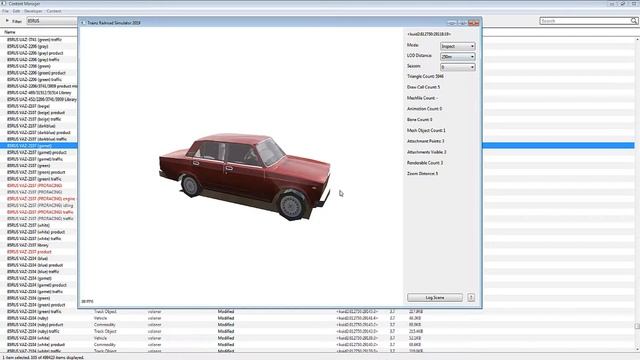Click the red car in 3D preview
This screenshot has height=360, width=640.
[x=245, y=176]
